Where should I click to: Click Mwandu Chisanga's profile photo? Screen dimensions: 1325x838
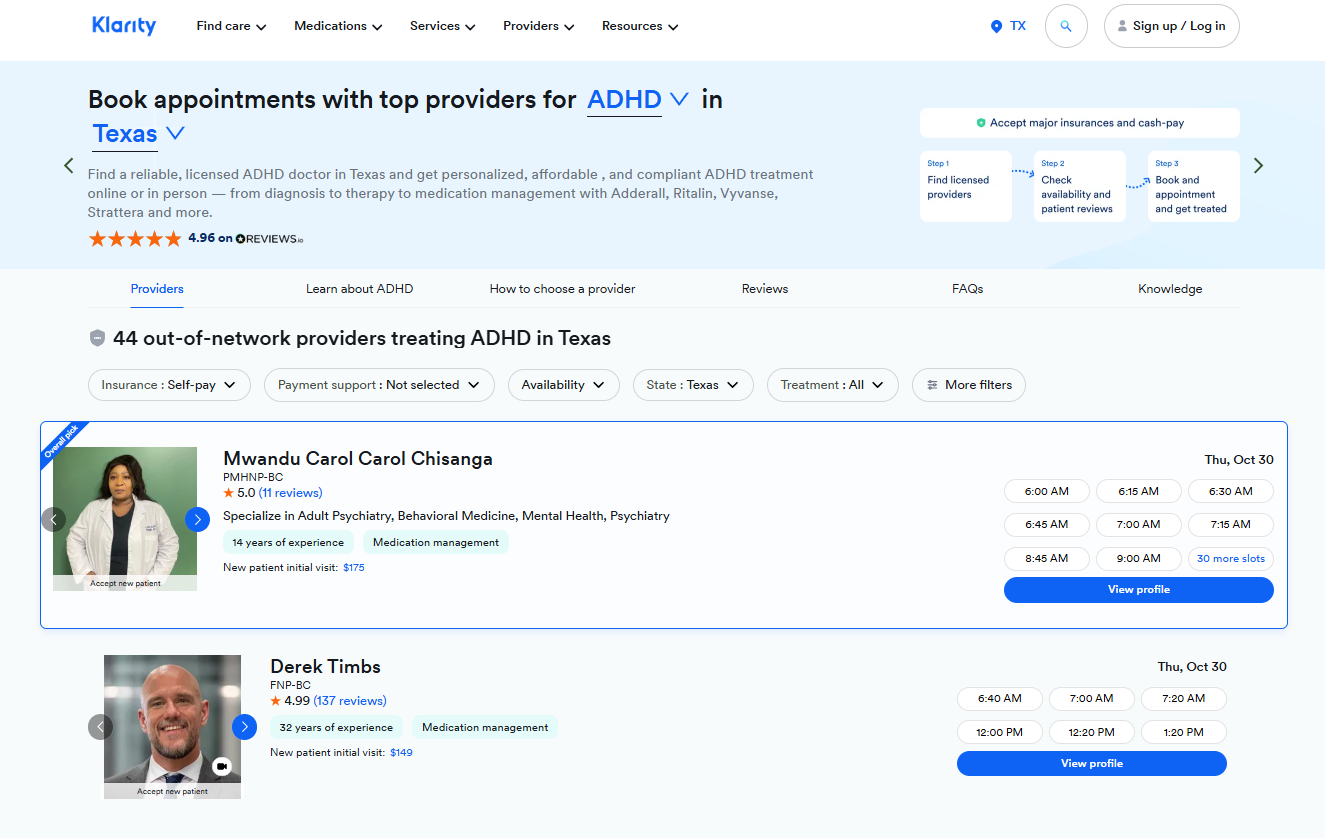pos(125,519)
